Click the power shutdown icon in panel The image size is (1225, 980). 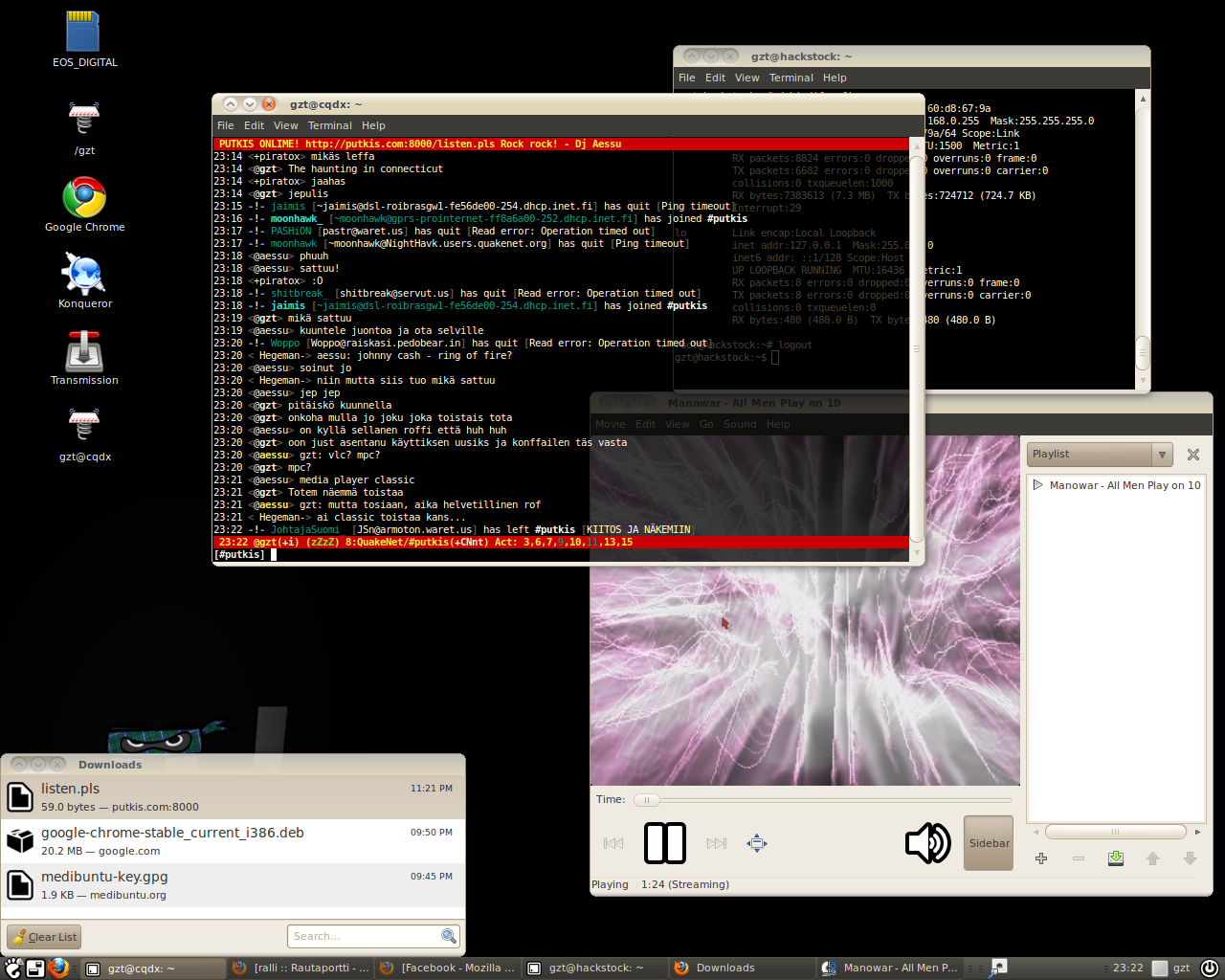[x=1209, y=968]
